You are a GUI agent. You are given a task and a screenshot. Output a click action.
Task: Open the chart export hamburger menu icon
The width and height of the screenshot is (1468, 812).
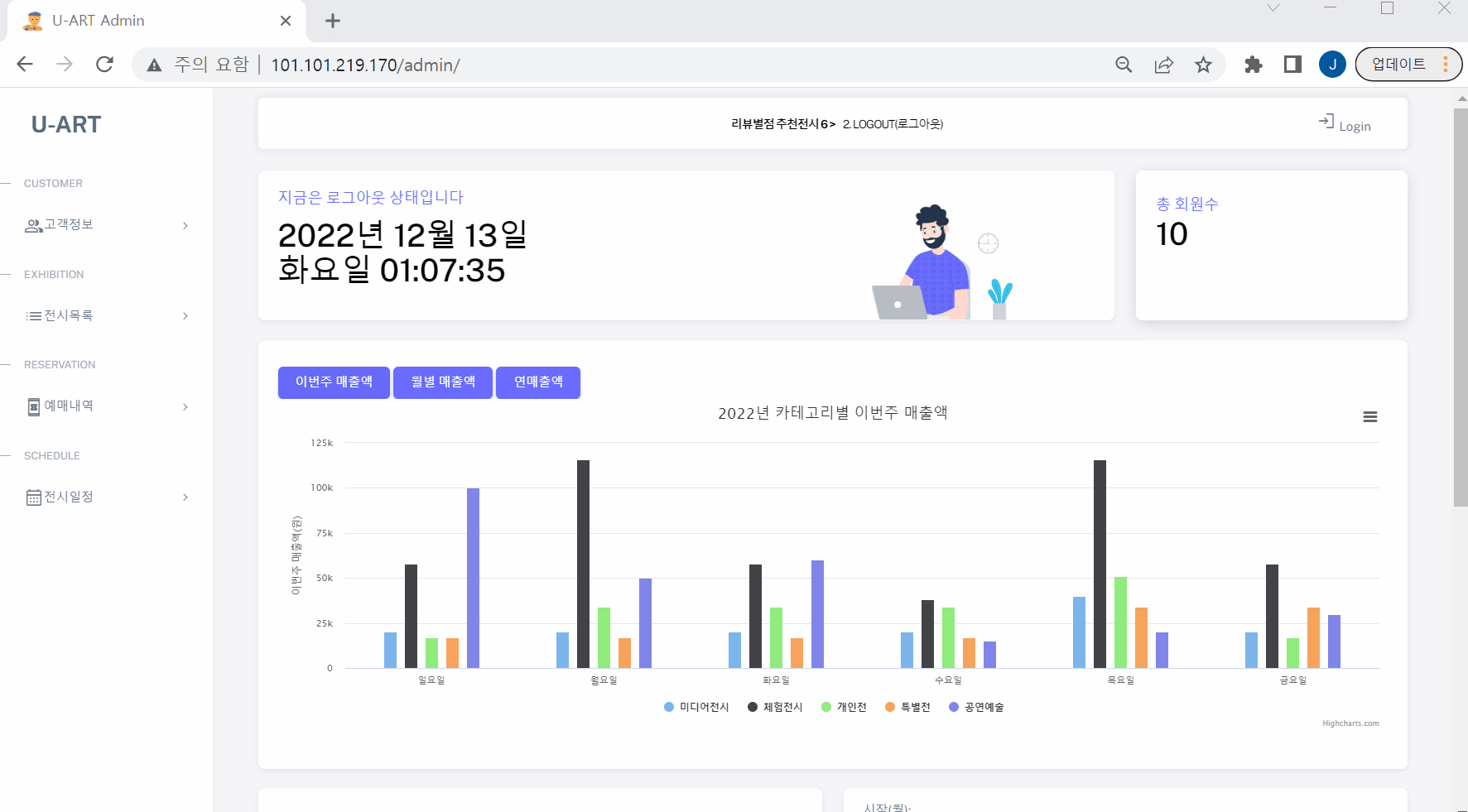[1370, 416]
